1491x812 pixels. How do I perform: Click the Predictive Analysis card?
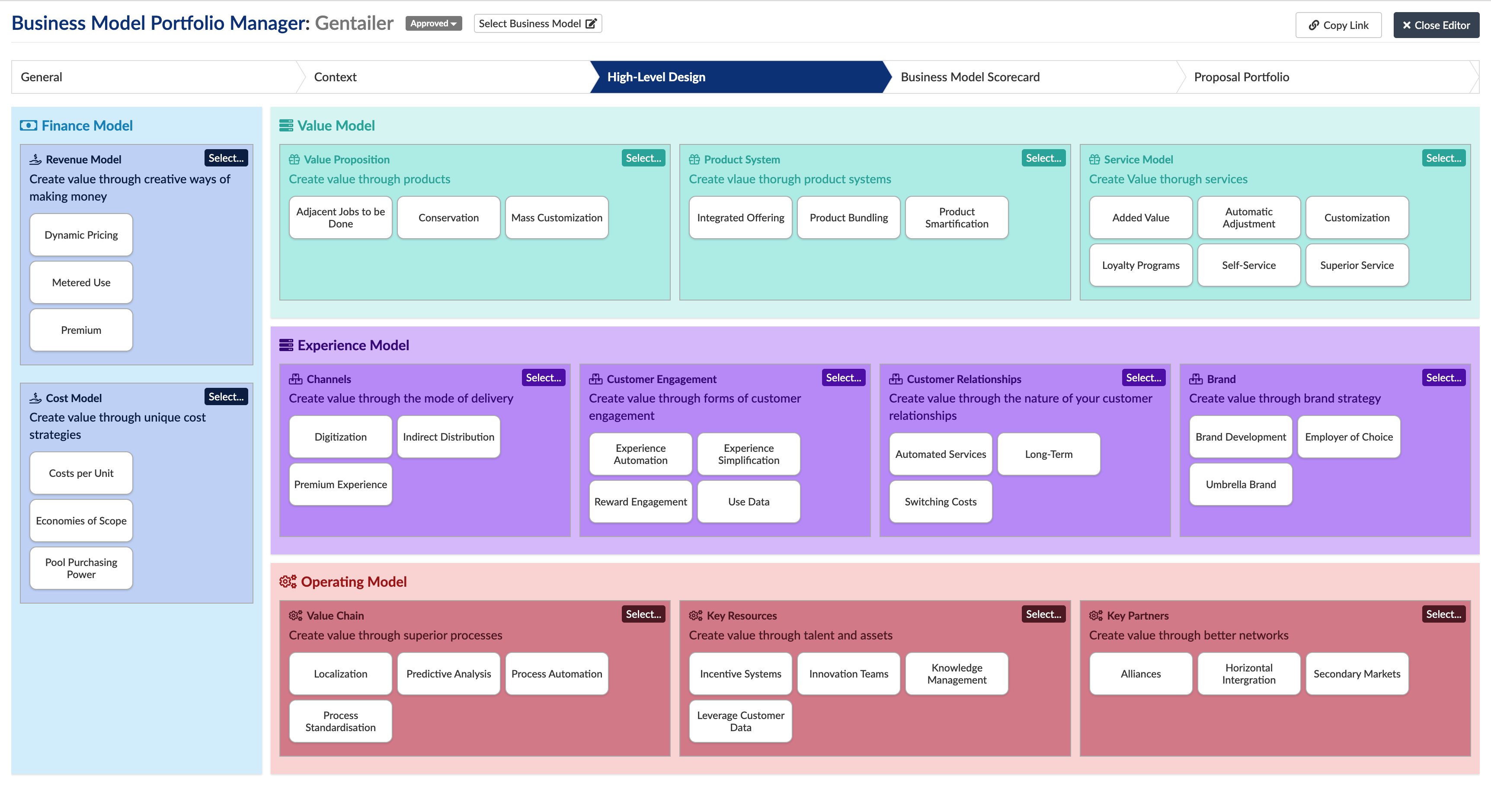(448, 674)
